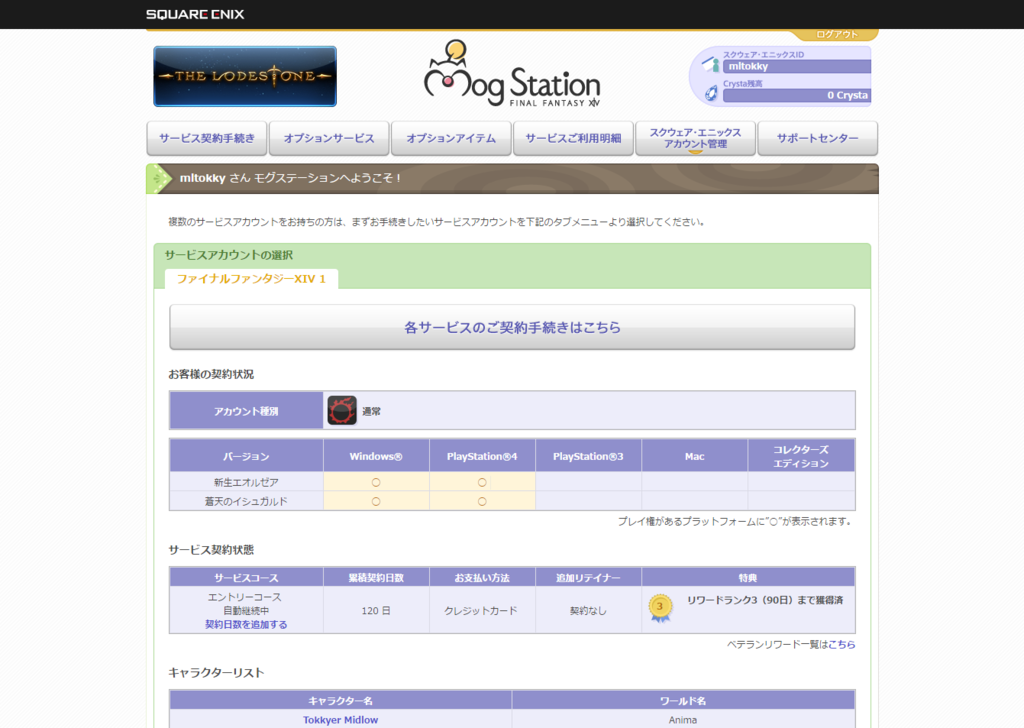Screen dimensions: 1024x728
Task: Click the アカウント種別 label cell
Action: pos(246,411)
